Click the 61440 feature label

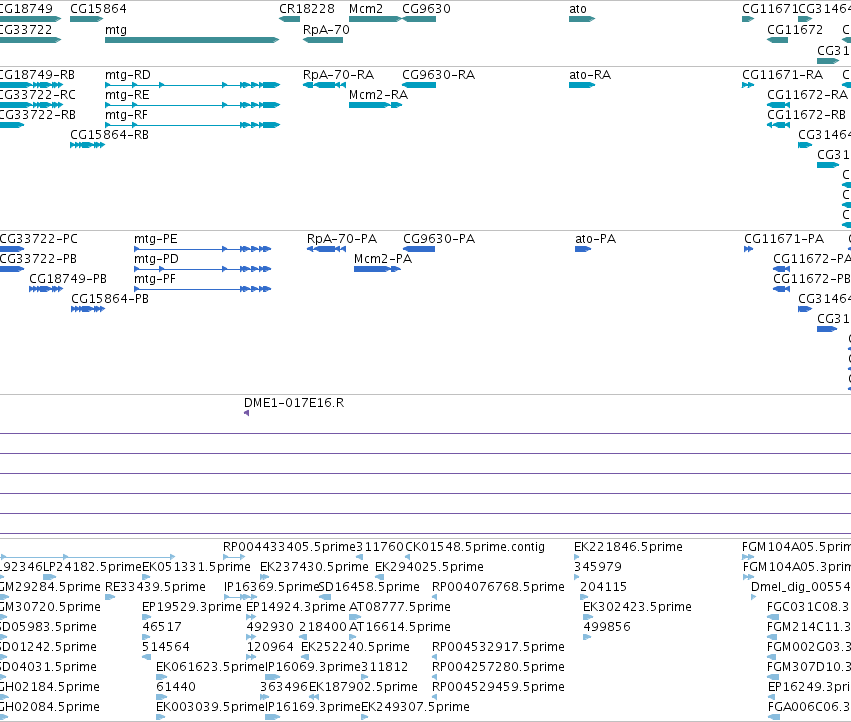click(x=176, y=687)
